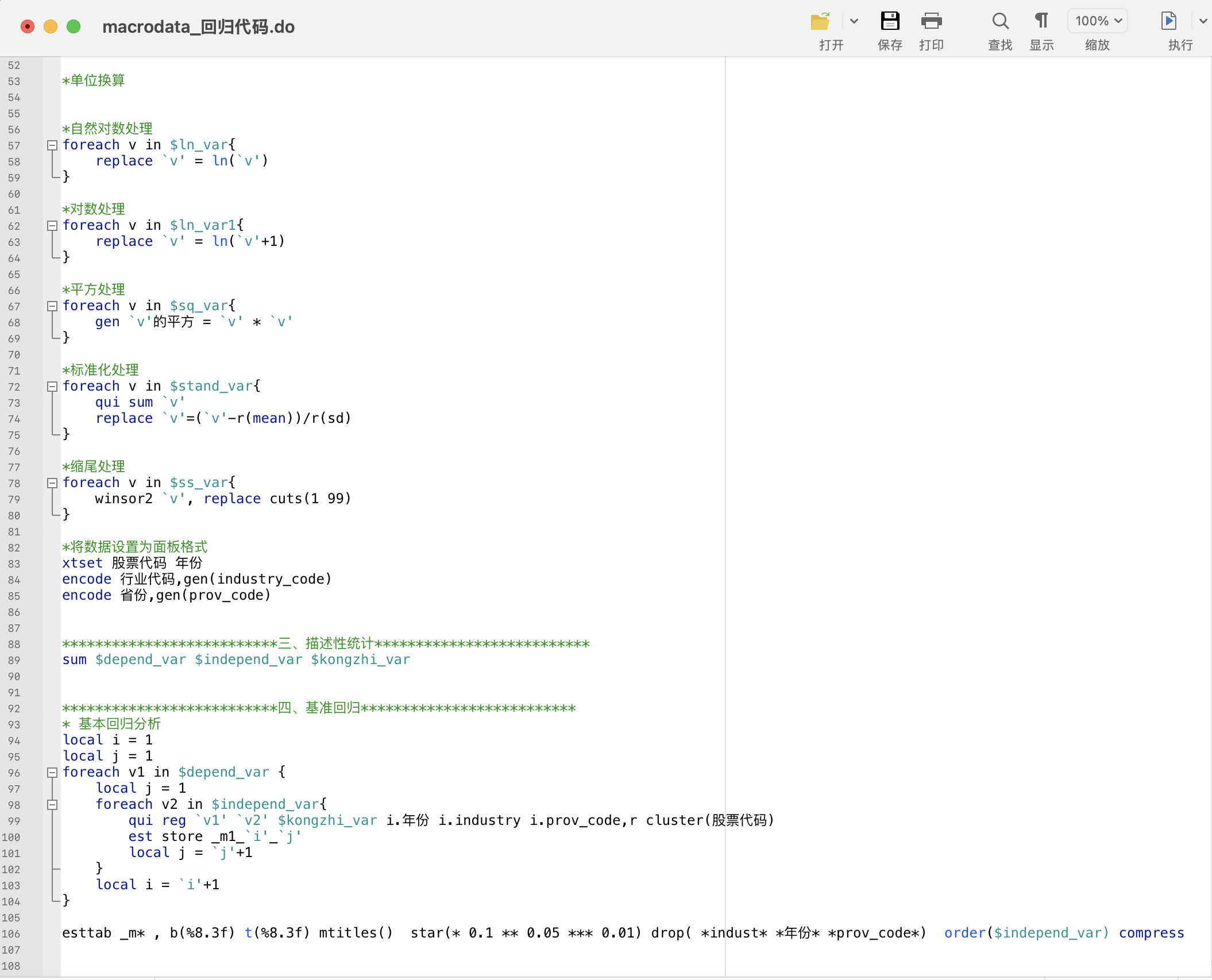The width and height of the screenshot is (1212, 980).
Task: Collapse the foreach $stand_var block on line 72
Action: point(52,387)
